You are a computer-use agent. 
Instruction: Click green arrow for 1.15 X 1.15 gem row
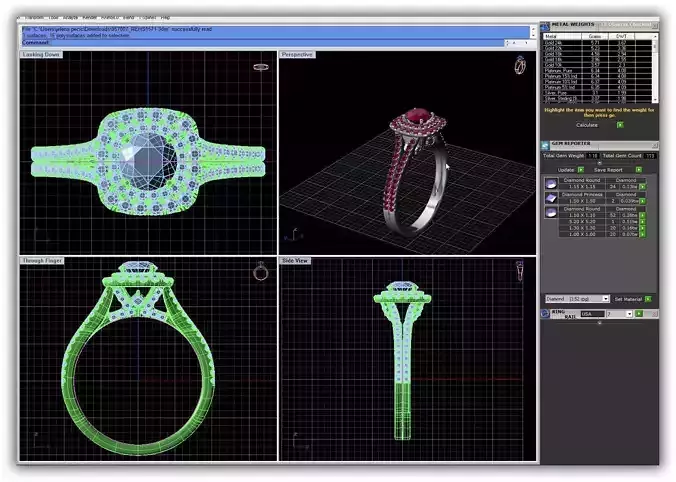pos(642,187)
